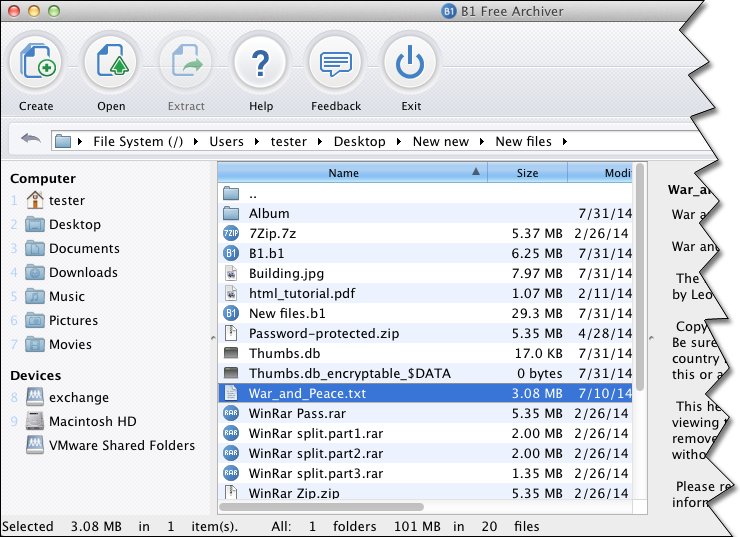Click the Feedback speech bubble icon

point(335,64)
